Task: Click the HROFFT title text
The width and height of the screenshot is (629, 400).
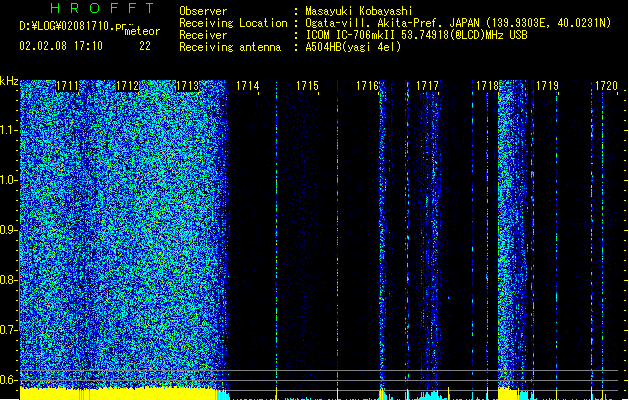Action: [x=102, y=8]
